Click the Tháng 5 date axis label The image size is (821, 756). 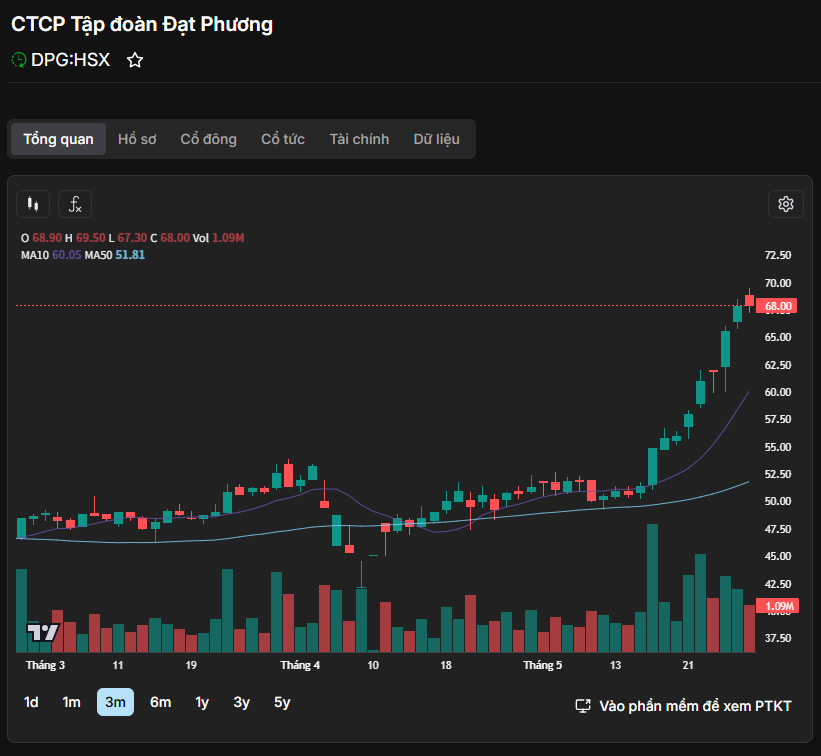coord(542,665)
